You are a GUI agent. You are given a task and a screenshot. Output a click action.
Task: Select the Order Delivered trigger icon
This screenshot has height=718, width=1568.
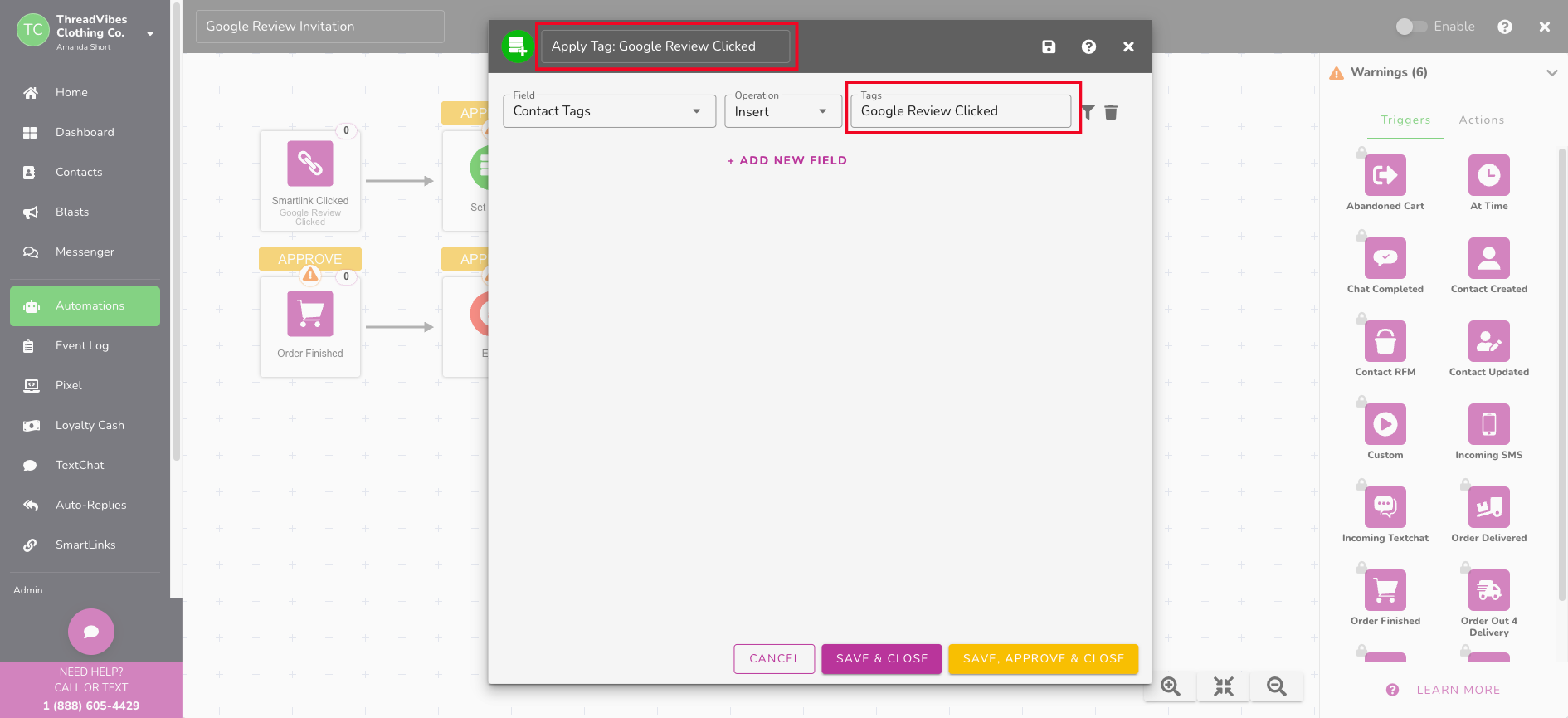pyautogui.click(x=1489, y=507)
